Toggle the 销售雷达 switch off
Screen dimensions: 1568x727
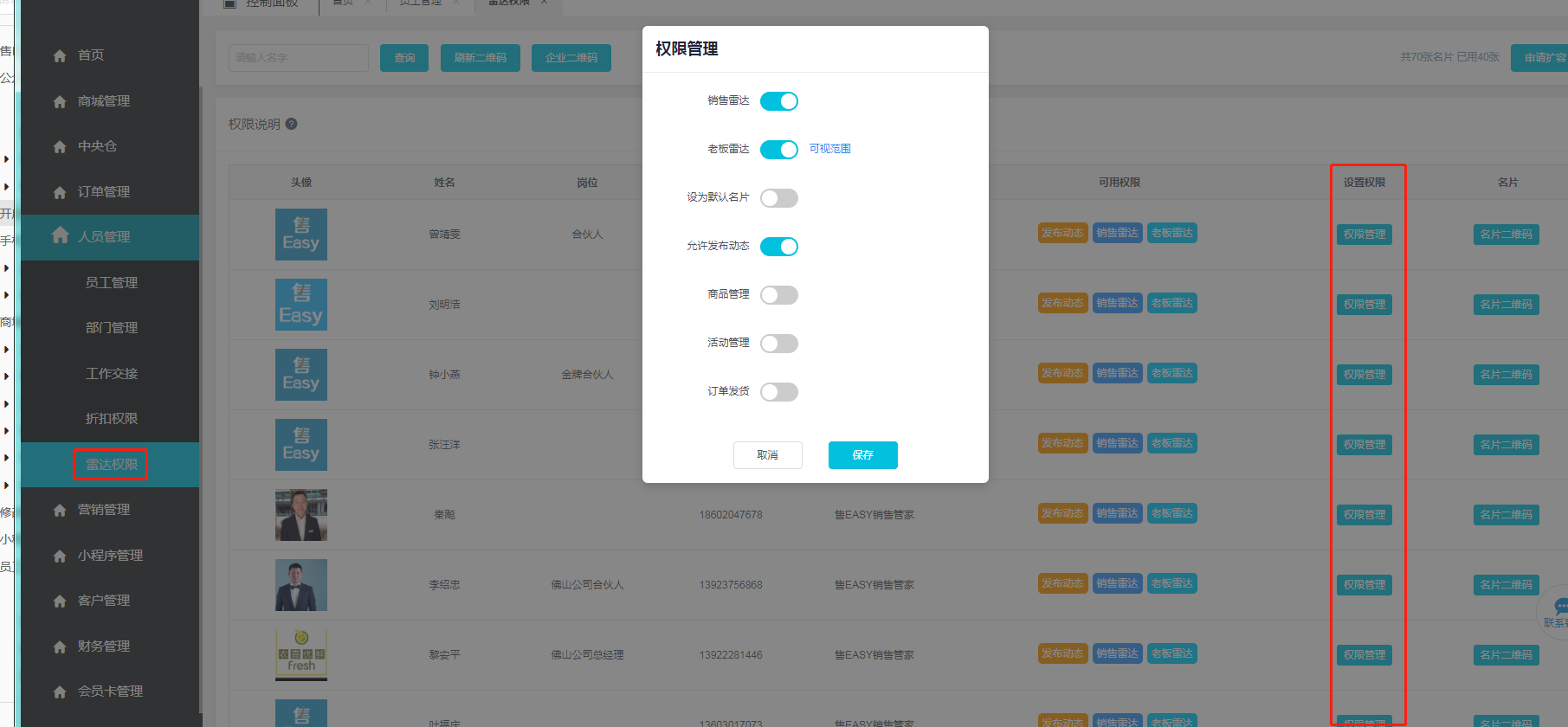pos(779,101)
